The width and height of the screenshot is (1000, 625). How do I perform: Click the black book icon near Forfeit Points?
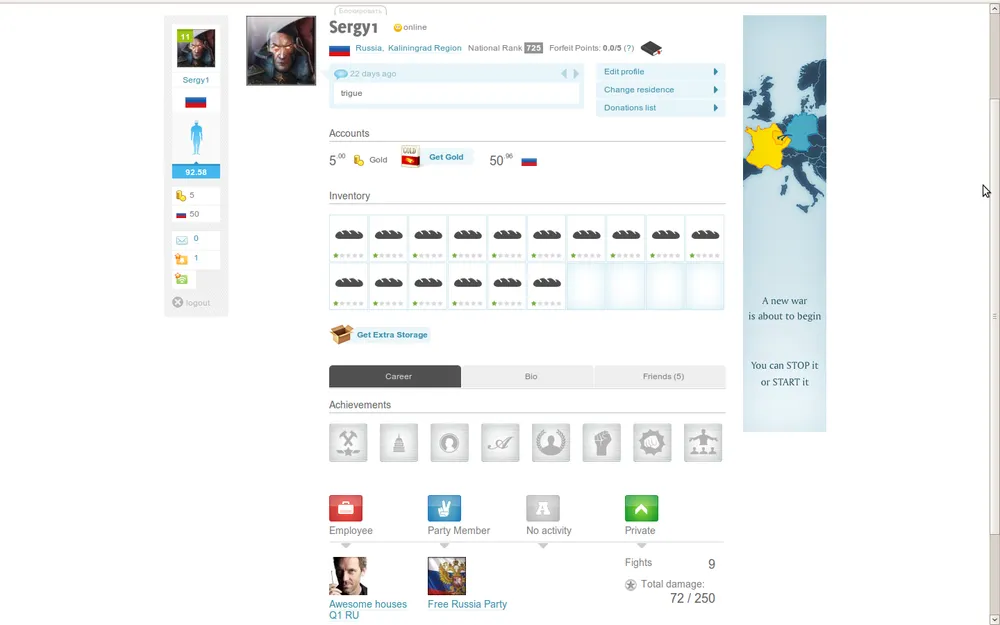click(x=651, y=48)
